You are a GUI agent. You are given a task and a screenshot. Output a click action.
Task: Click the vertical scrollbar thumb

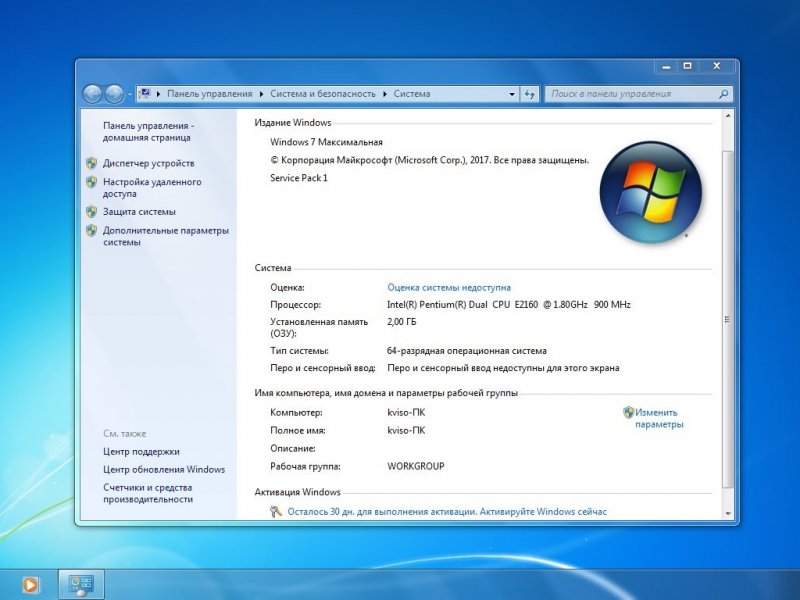pos(728,319)
